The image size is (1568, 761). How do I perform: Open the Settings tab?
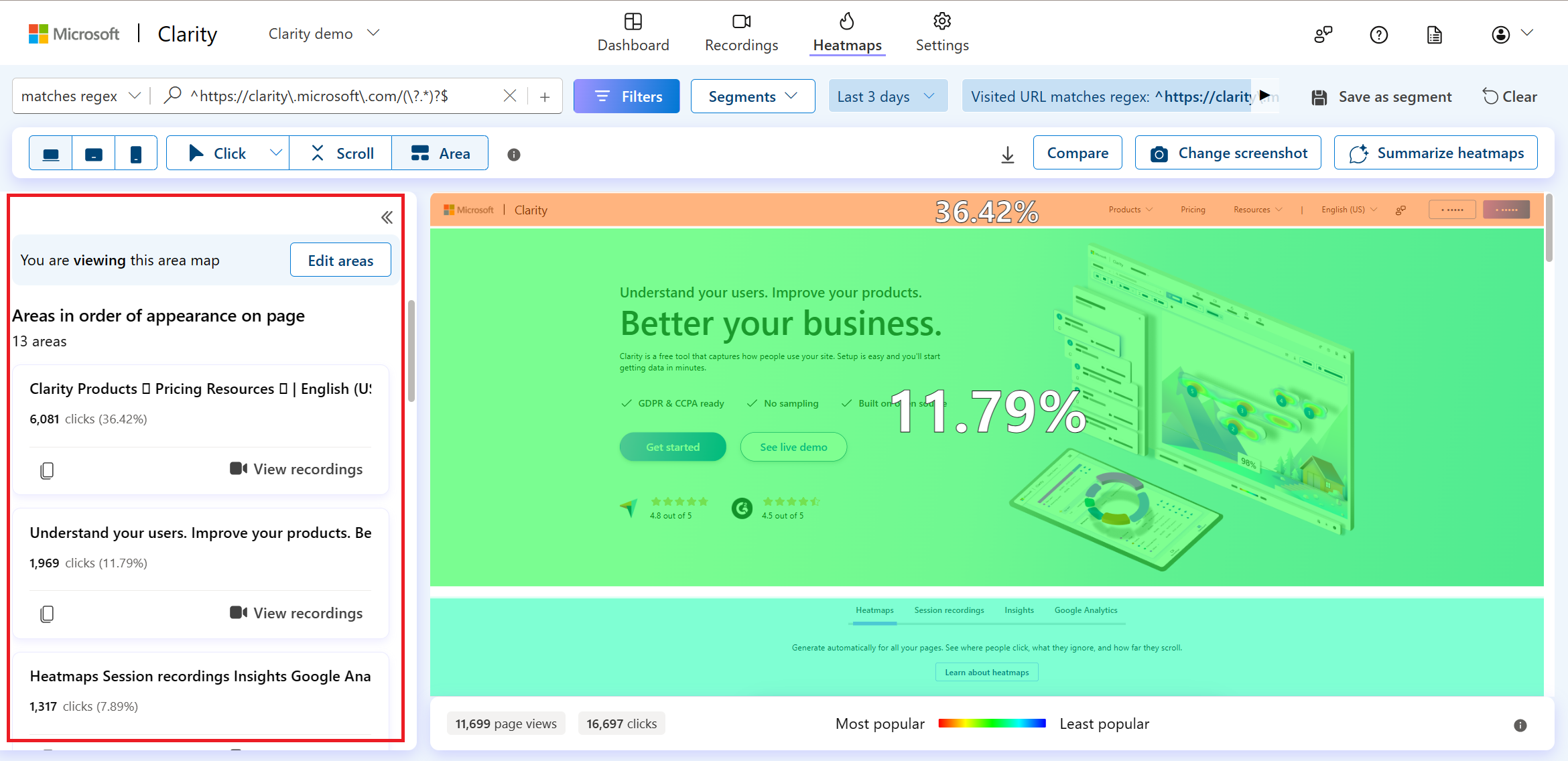point(942,33)
